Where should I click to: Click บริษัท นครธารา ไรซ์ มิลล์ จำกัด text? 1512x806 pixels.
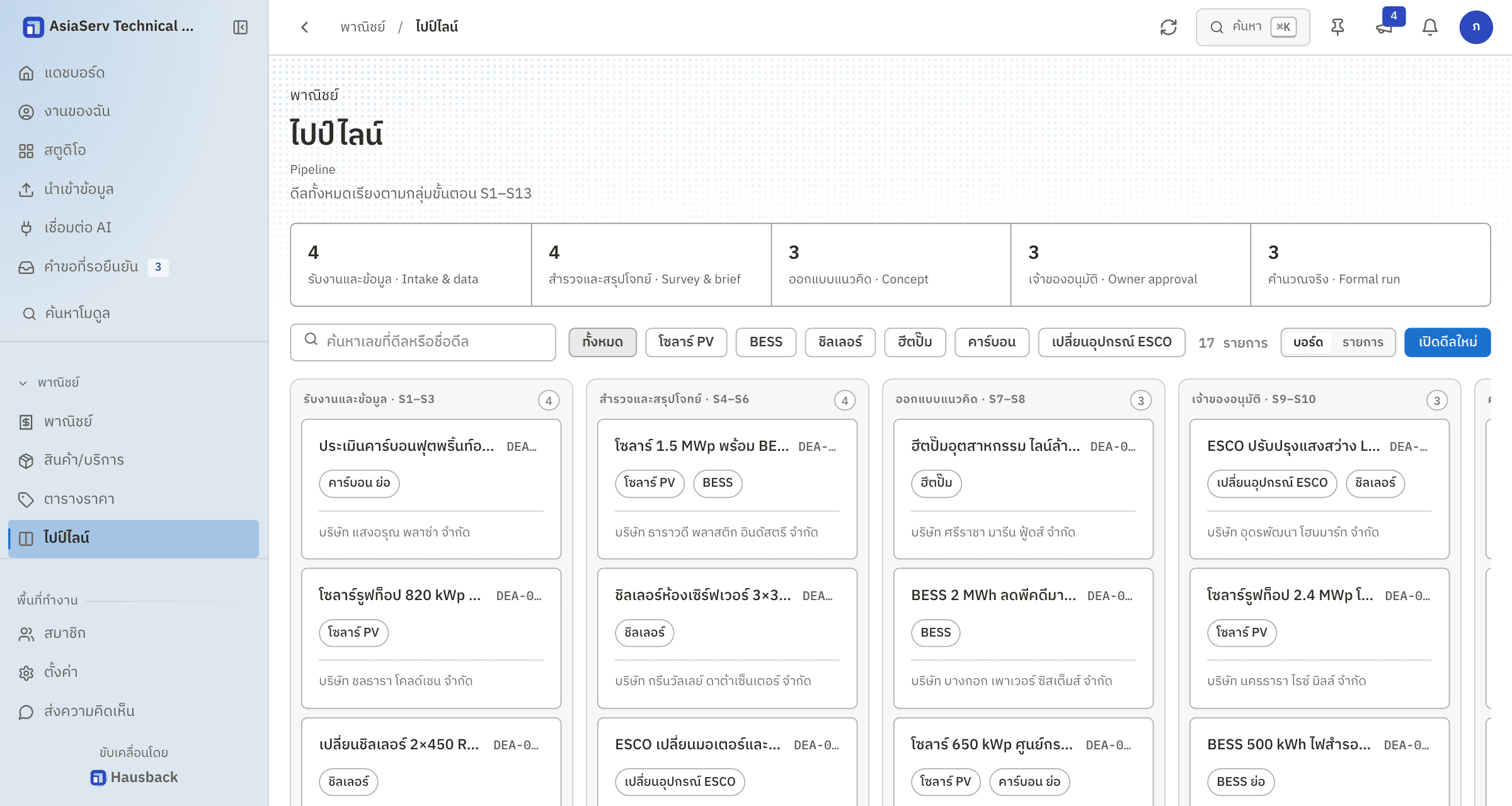click(1286, 681)
